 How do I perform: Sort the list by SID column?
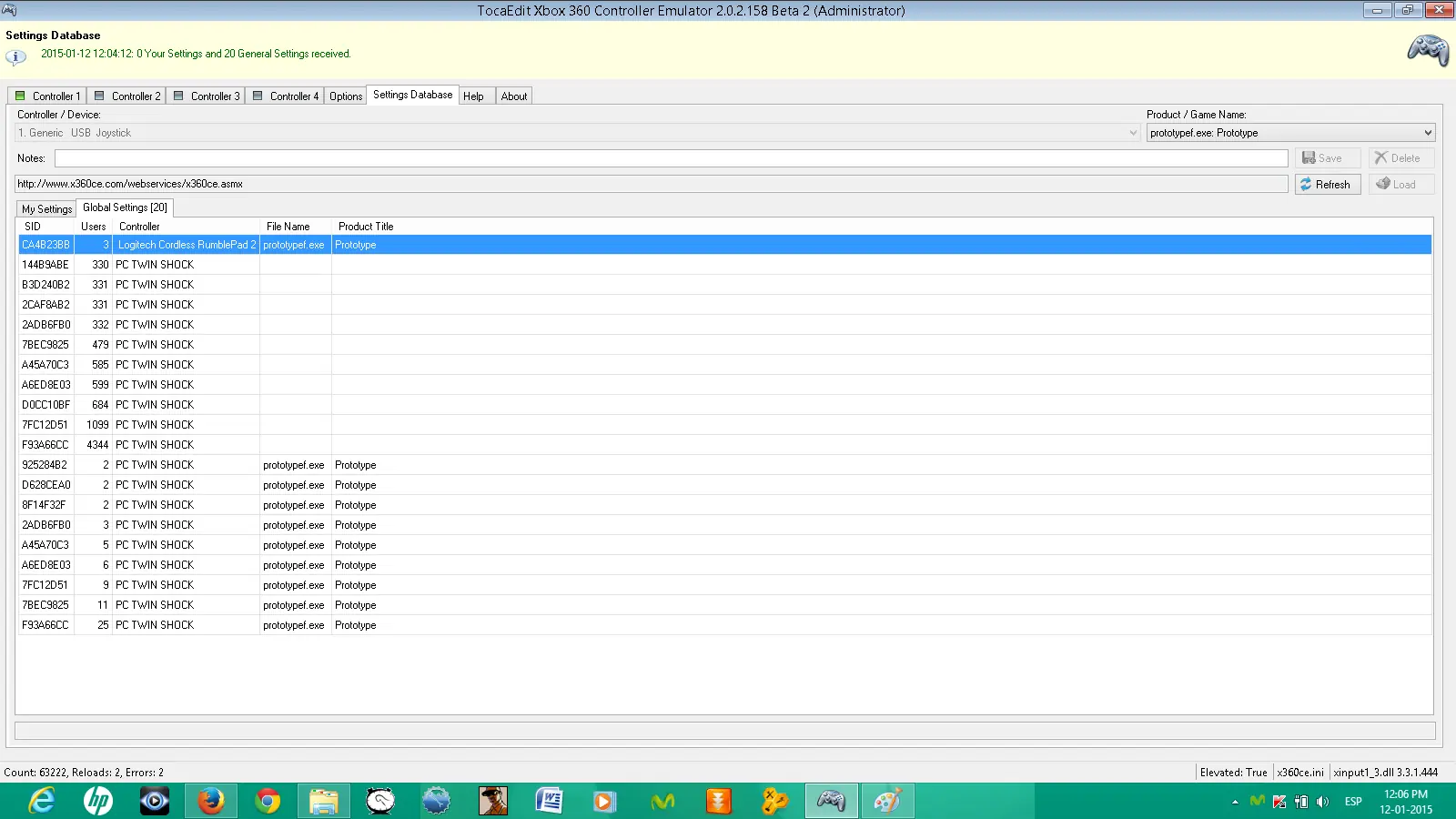(x=46, y=227)
